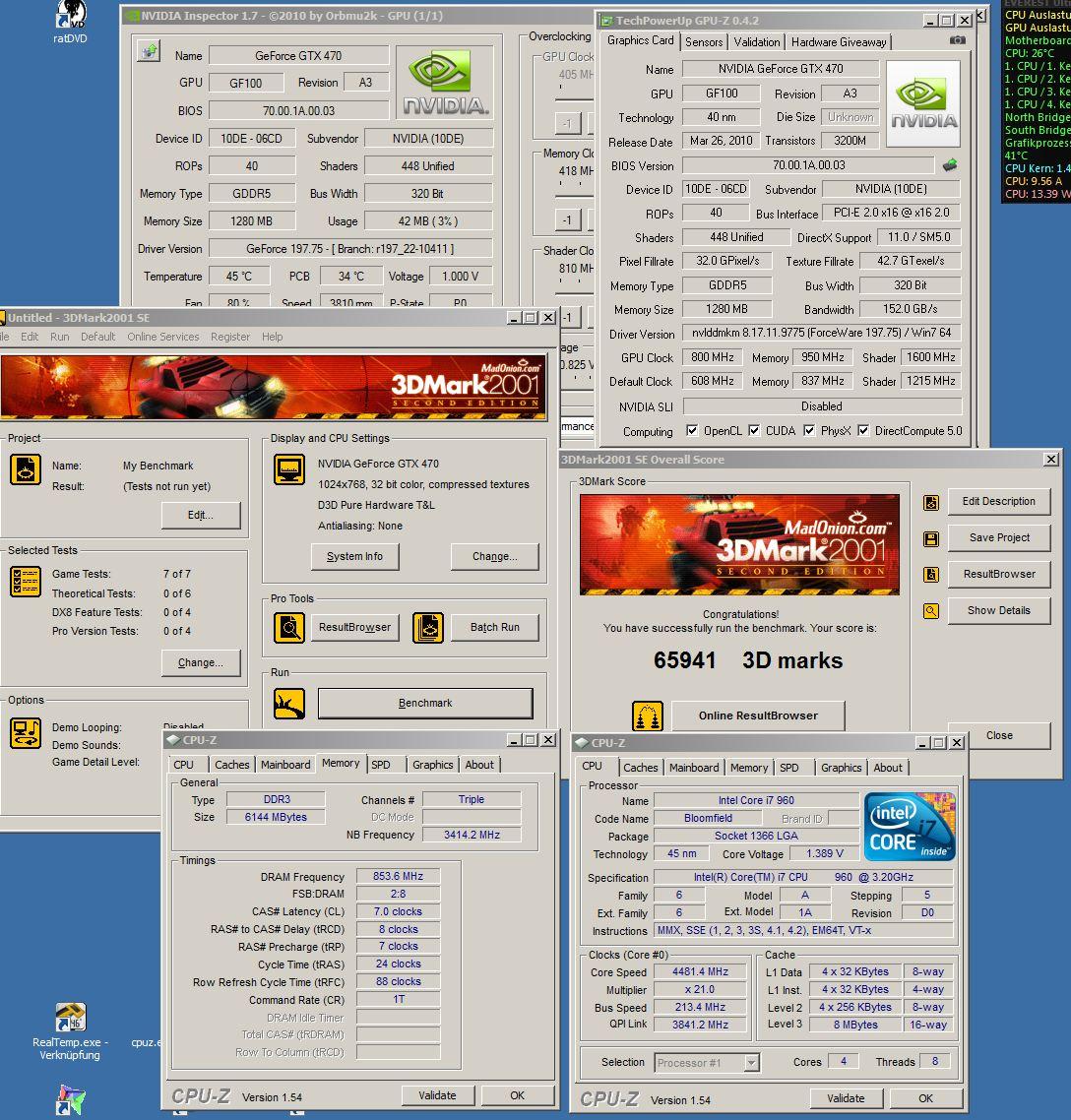The image size is (1071, 1120).
Task: Click GPU-Z BIOS save chip icon
Action: [x=950, y=165]
